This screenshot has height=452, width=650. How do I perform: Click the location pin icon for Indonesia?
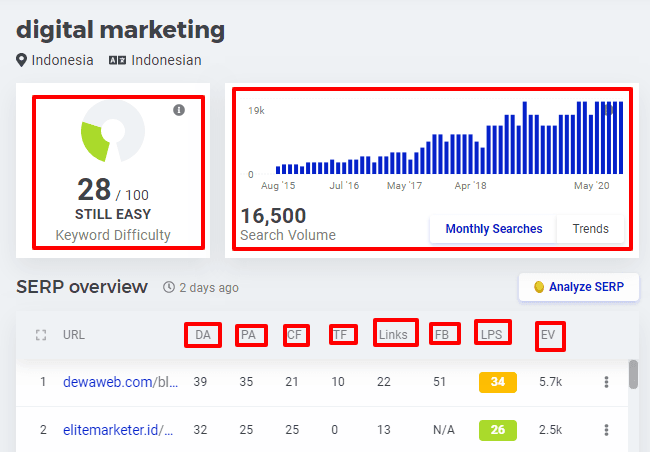click(22, 60)
